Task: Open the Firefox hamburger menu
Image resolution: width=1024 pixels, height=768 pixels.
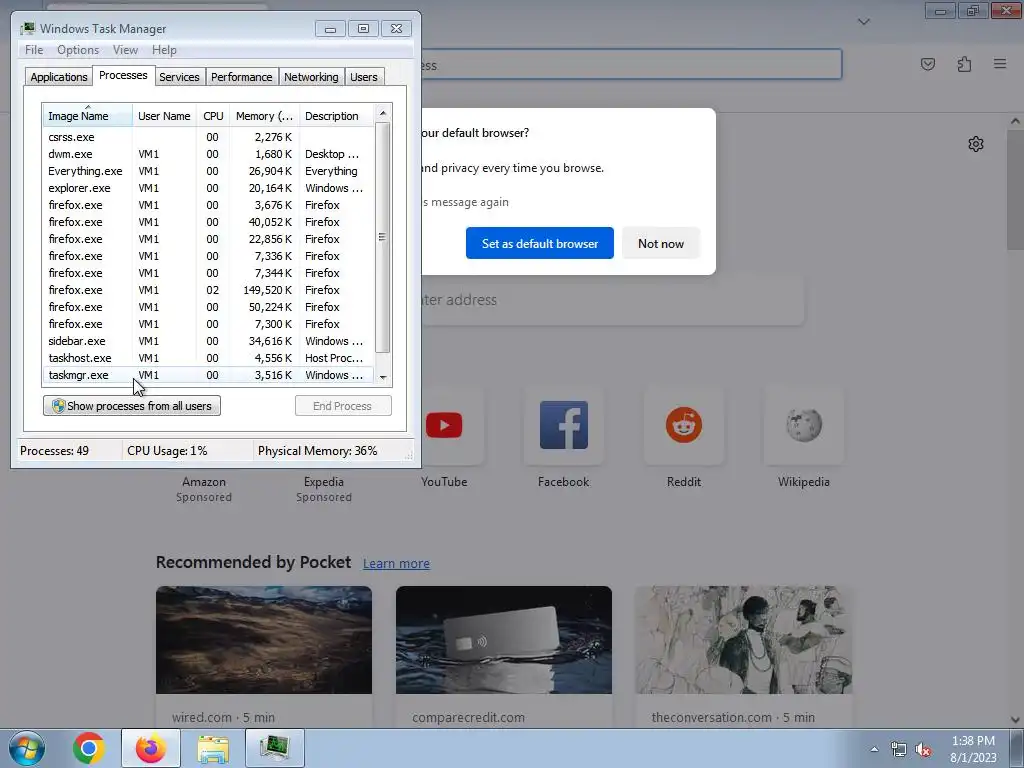Action: 1000,64
